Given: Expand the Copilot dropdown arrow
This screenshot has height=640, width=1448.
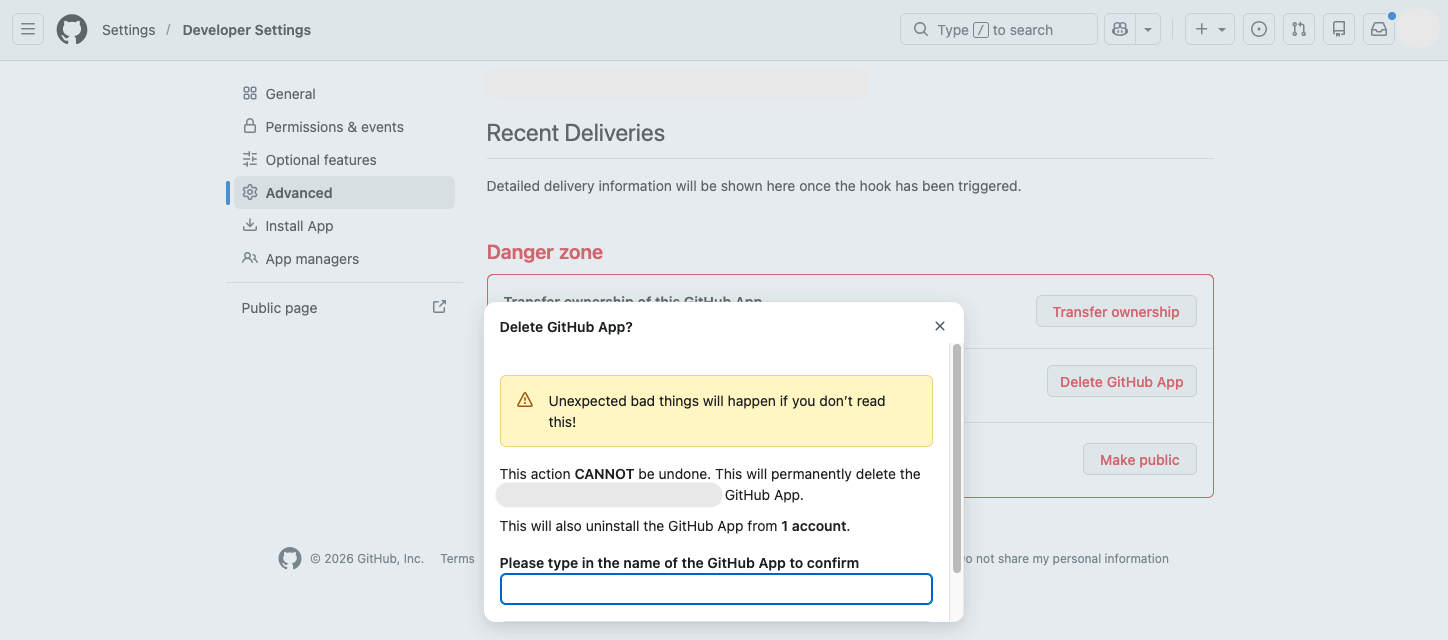Looking at the screenshot, I should pyautogui.click(x=1148, y=30).
